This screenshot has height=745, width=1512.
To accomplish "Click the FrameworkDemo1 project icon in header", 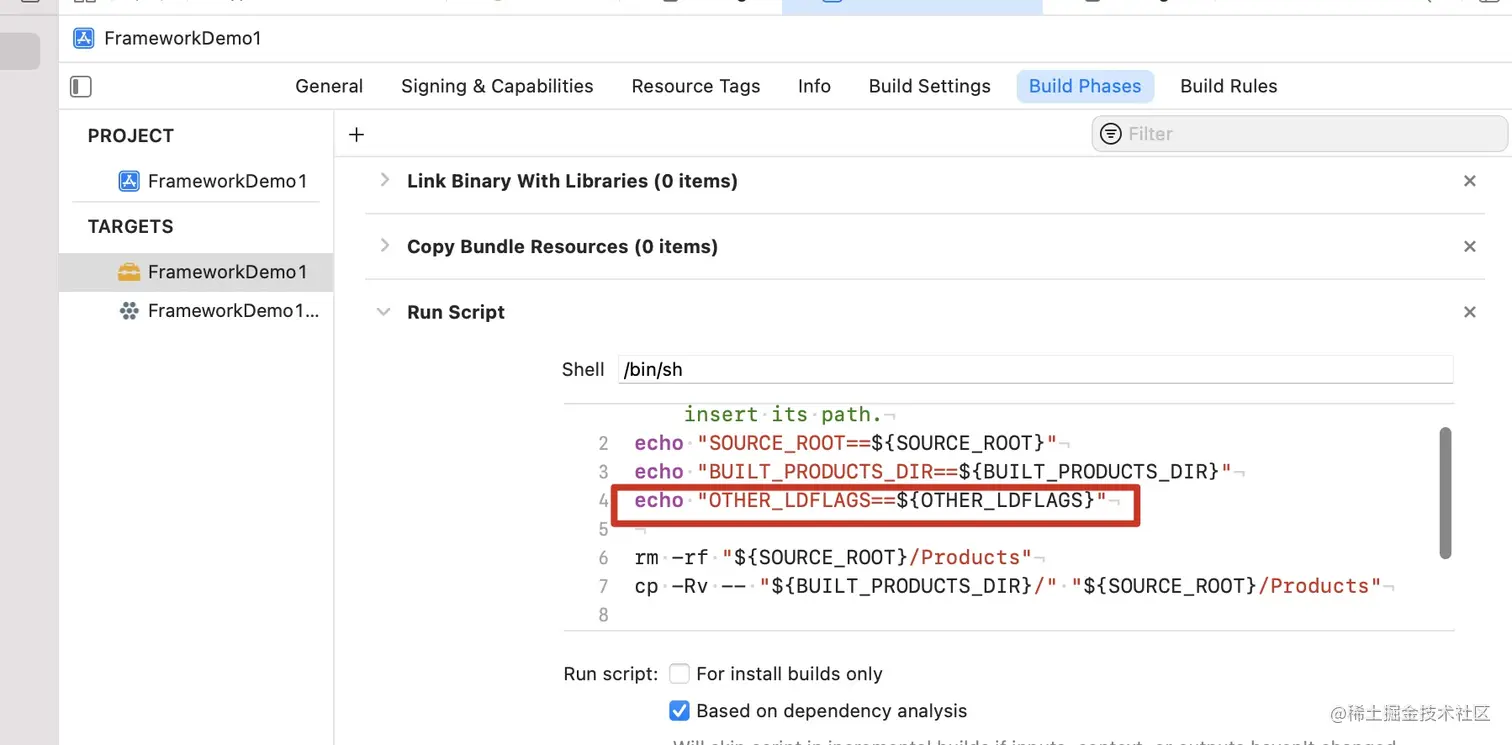I will (x=84, y=39).
